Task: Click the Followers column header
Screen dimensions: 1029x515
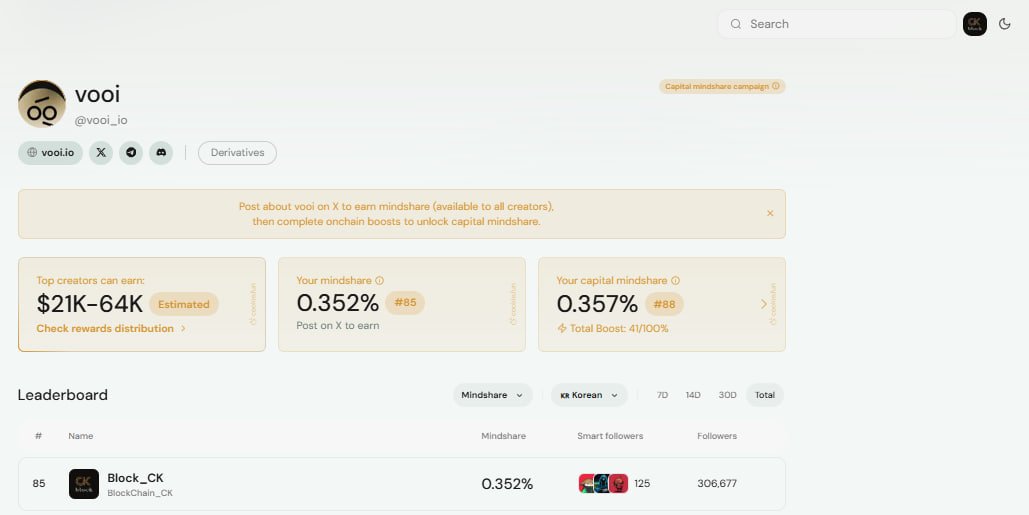Action: [717, 436]
